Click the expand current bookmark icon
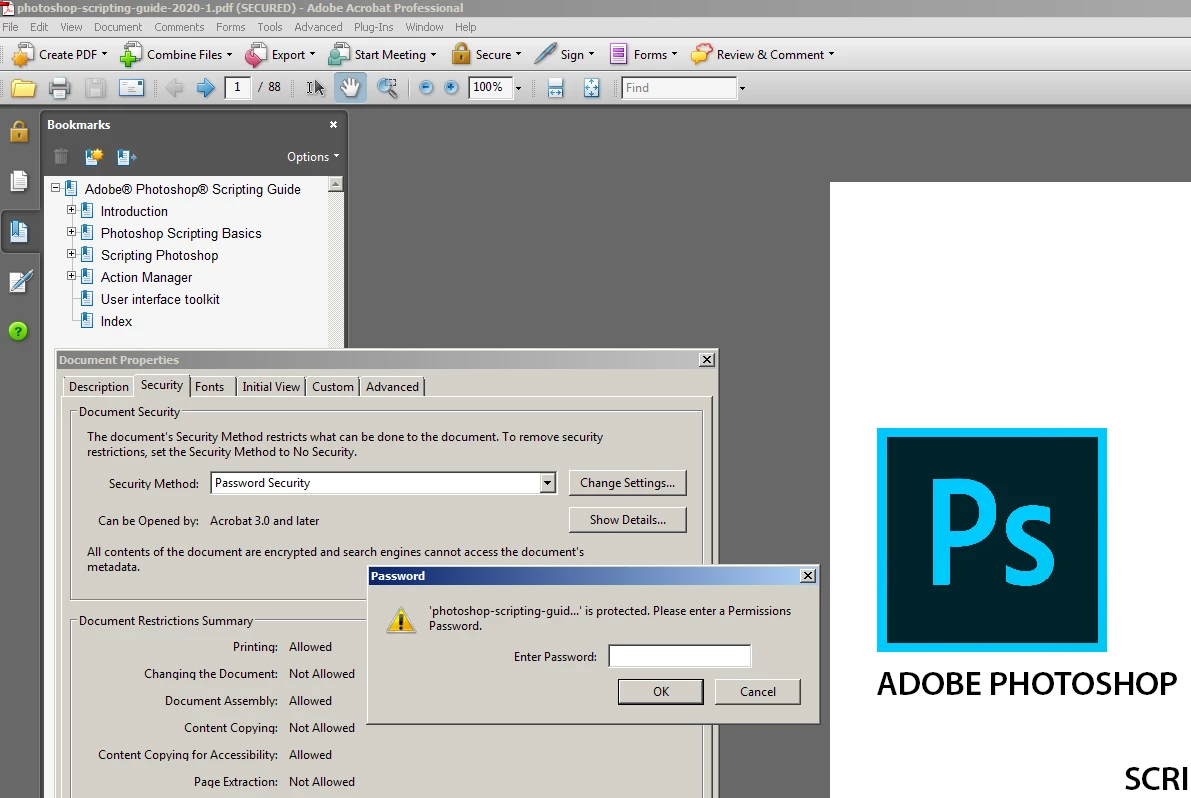The image size is (1191, 798). pyautogui.click(x=127, y=157)
